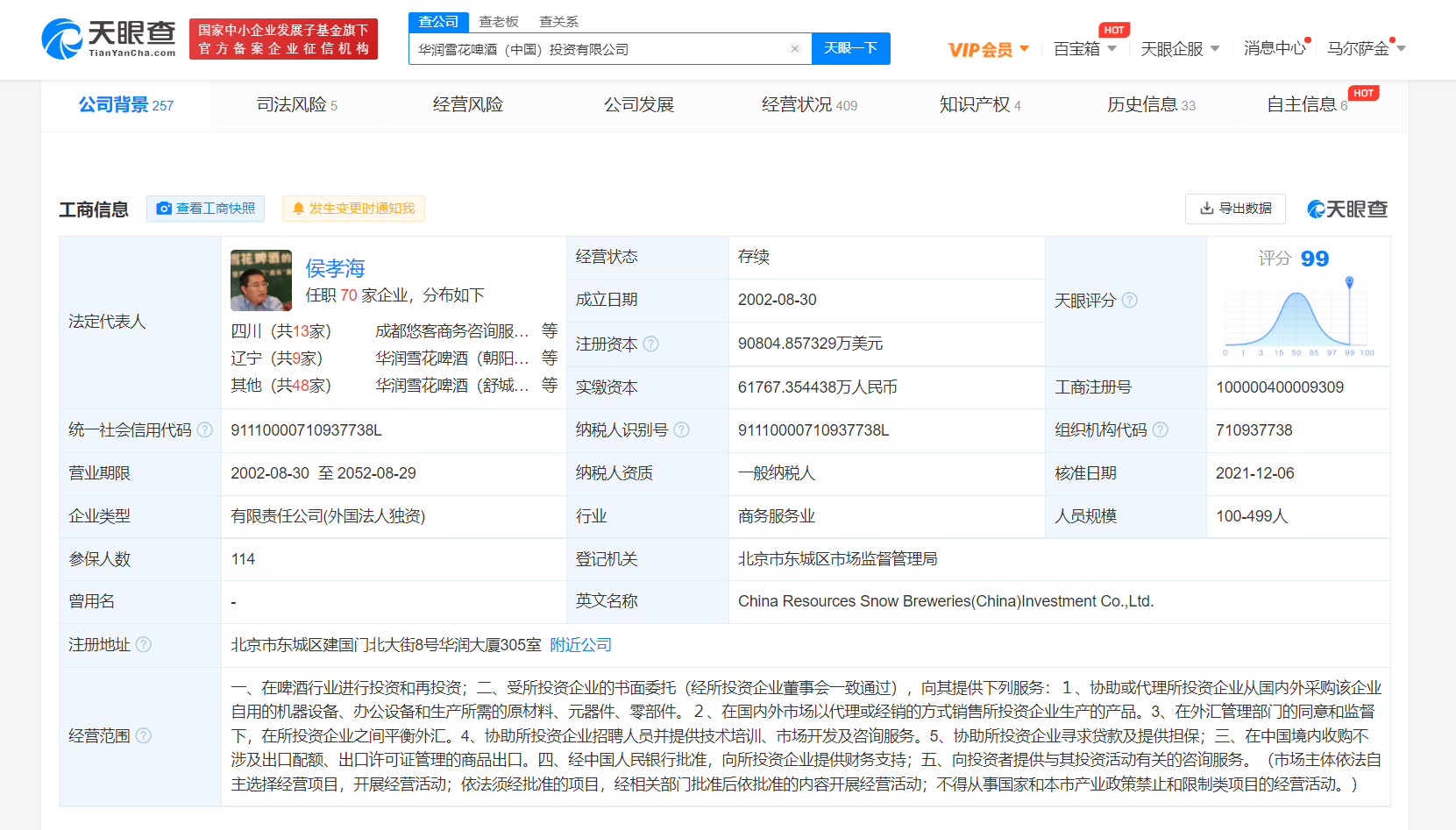Screen dimensions: 1456x830
Task: Click help icon next to 组织机构代码
Action: pos(1160,430)
